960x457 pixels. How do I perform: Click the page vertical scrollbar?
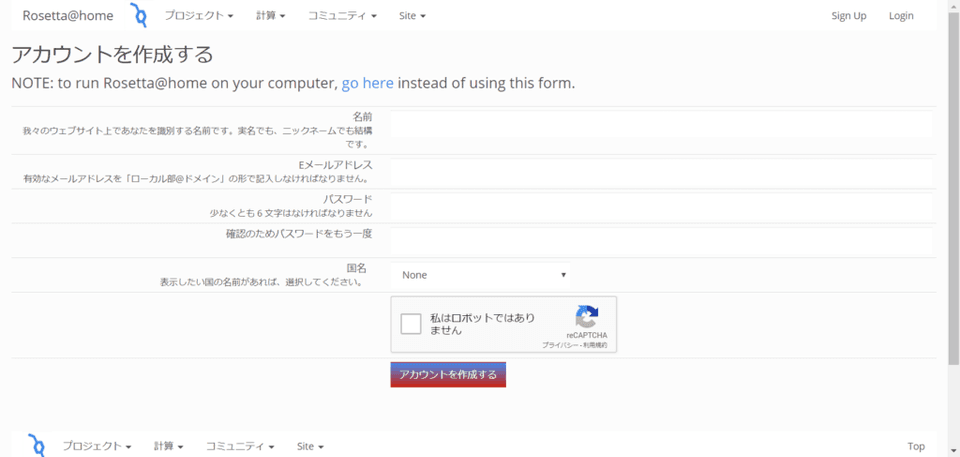953,200
